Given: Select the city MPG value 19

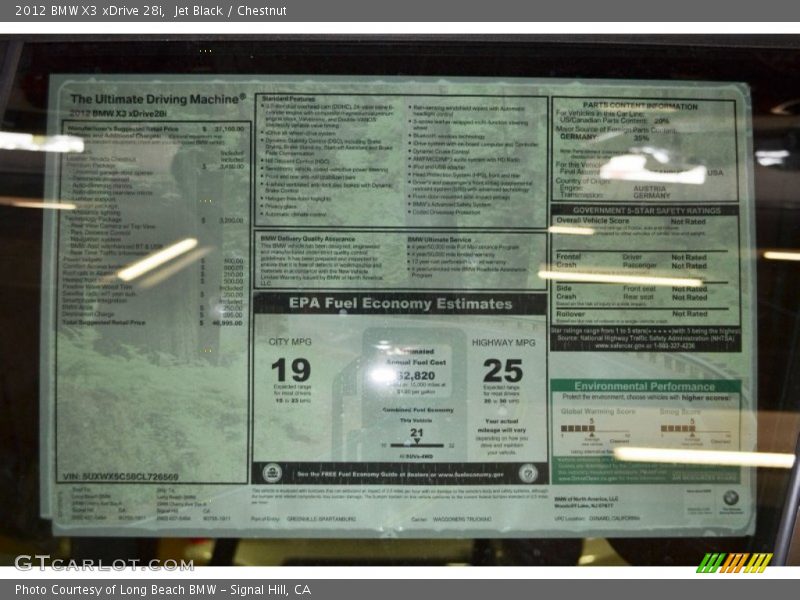Looking at the screenshot, I should click(x=291, y=370).
